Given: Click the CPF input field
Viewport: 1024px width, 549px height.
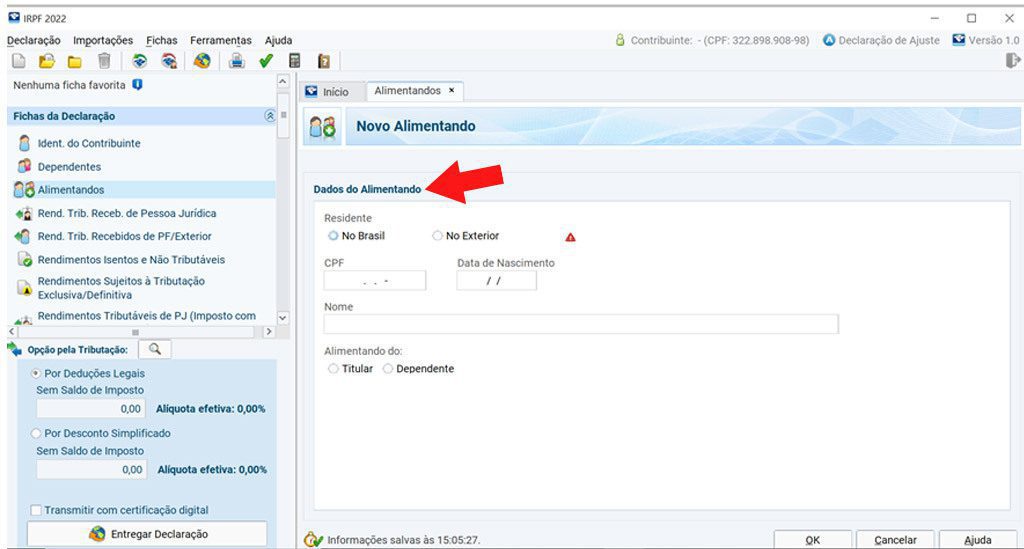Looking at the screenshot, I should 375,281.
